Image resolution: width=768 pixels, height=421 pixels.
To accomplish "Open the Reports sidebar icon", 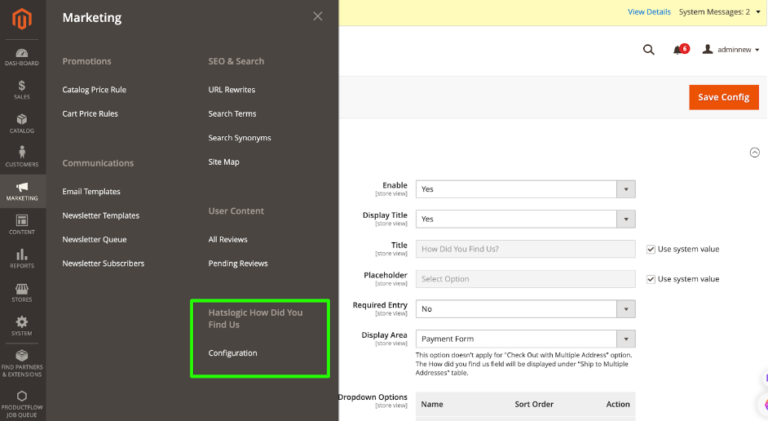I will 22,258.
